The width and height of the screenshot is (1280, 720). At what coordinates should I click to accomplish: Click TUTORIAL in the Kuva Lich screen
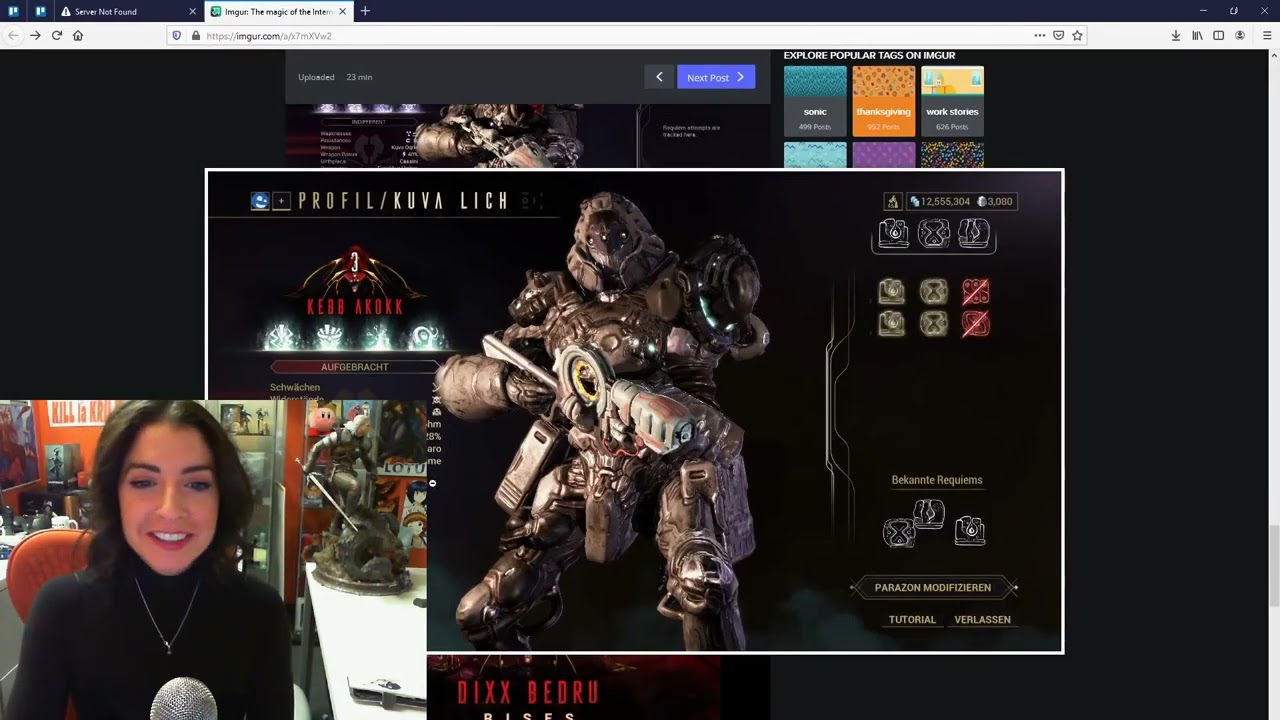click(x=912, y=619)
